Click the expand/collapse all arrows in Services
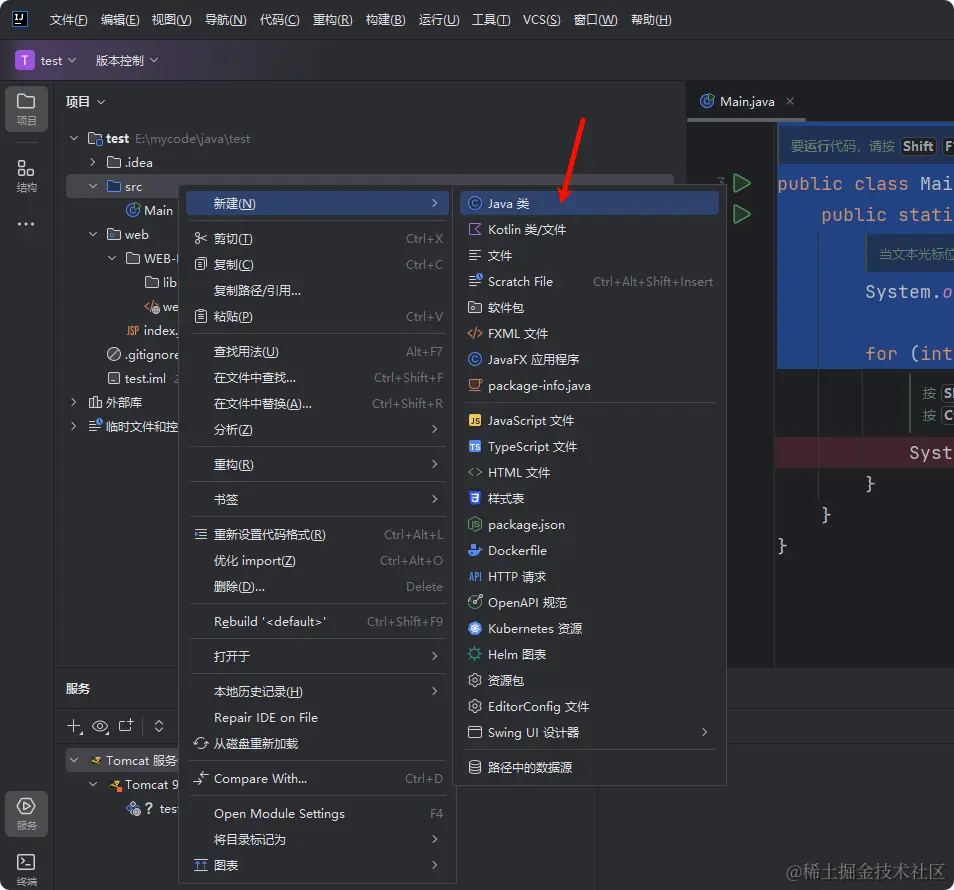954x890 pixels. click(x=159, y=726)
